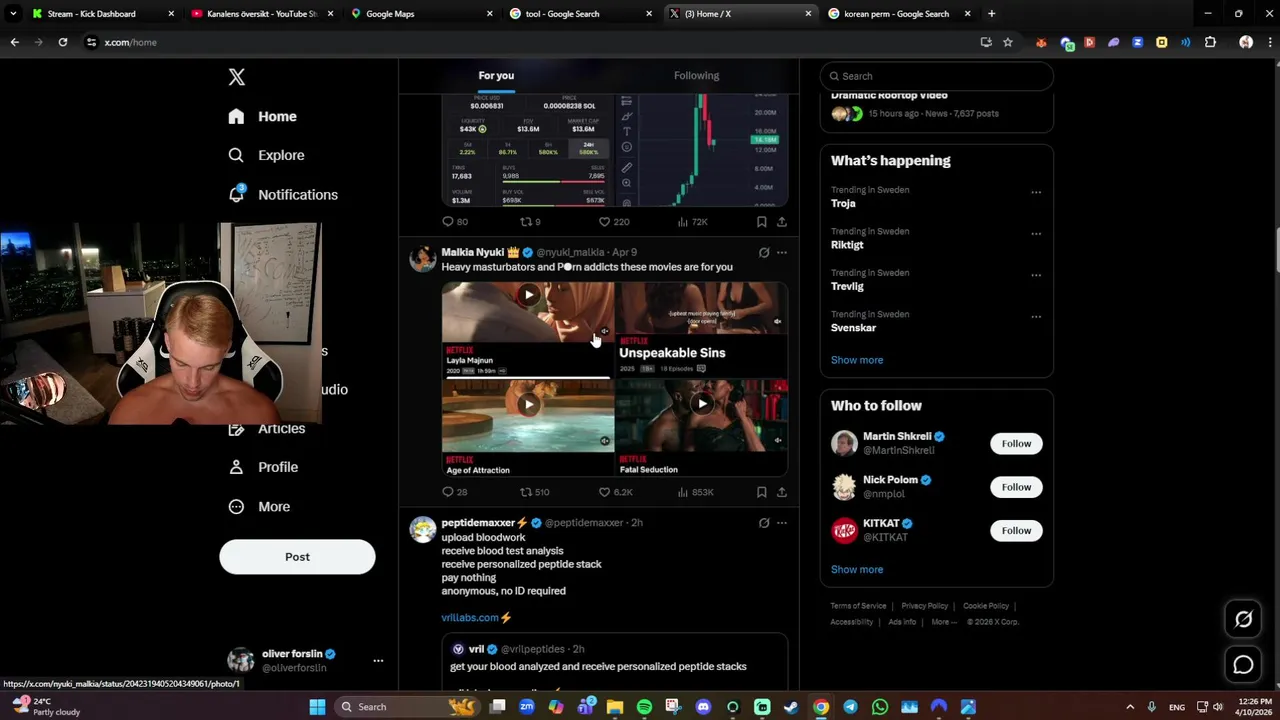Screen dimensions: 1280x720
Task: Open the Chrome extensions puzzle icon
Action: [x=1210, y=42]
